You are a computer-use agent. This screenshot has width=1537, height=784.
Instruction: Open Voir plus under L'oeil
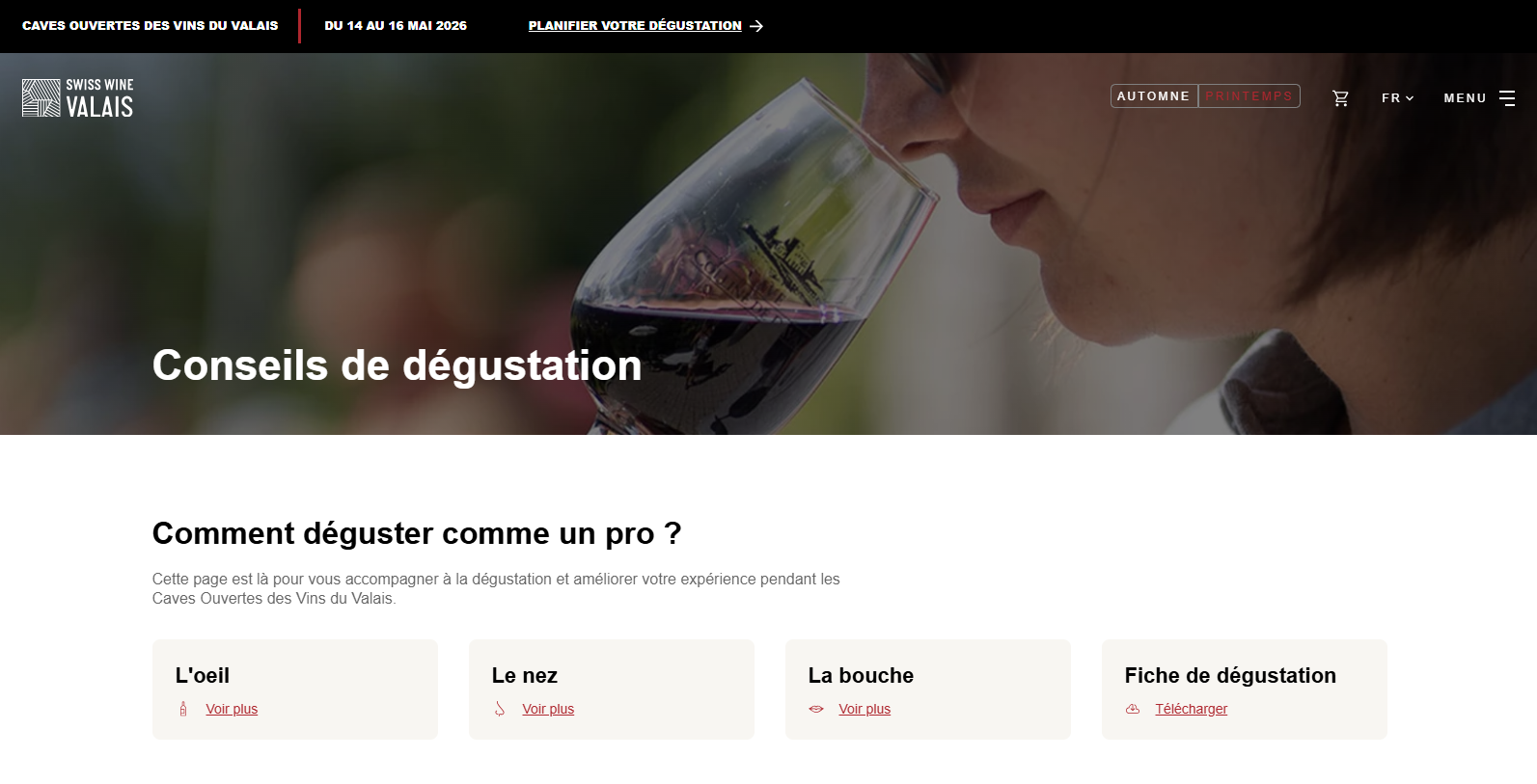pyautogui.click(x=232, y=709)
